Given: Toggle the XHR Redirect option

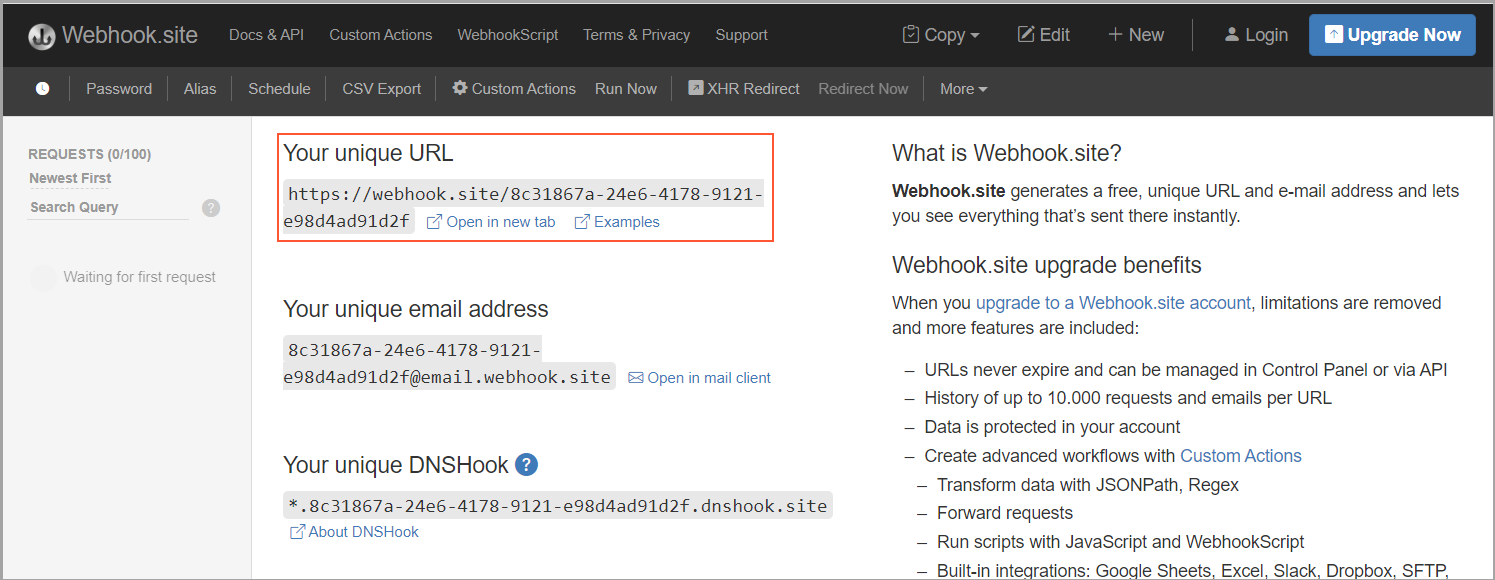Looking at the screenshot, I should point(744,89).
